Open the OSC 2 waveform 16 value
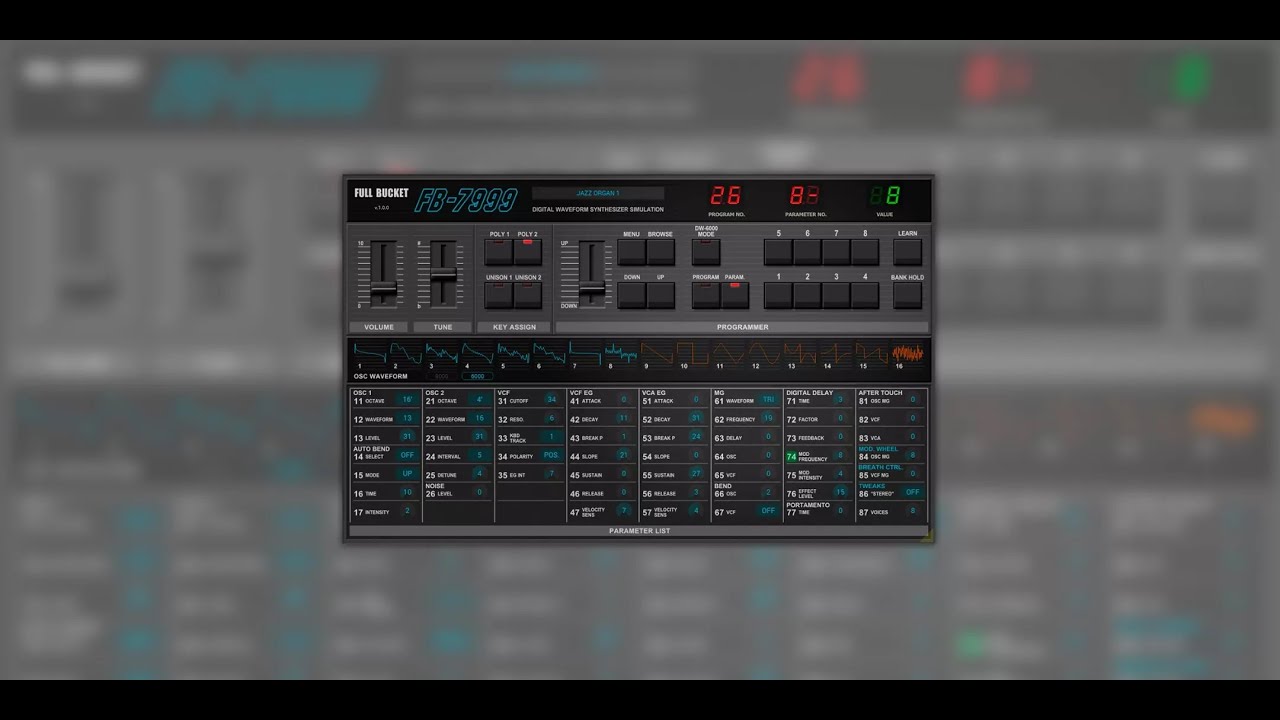The width and height of the screenshot is (1280, 720). coord(479,418)
